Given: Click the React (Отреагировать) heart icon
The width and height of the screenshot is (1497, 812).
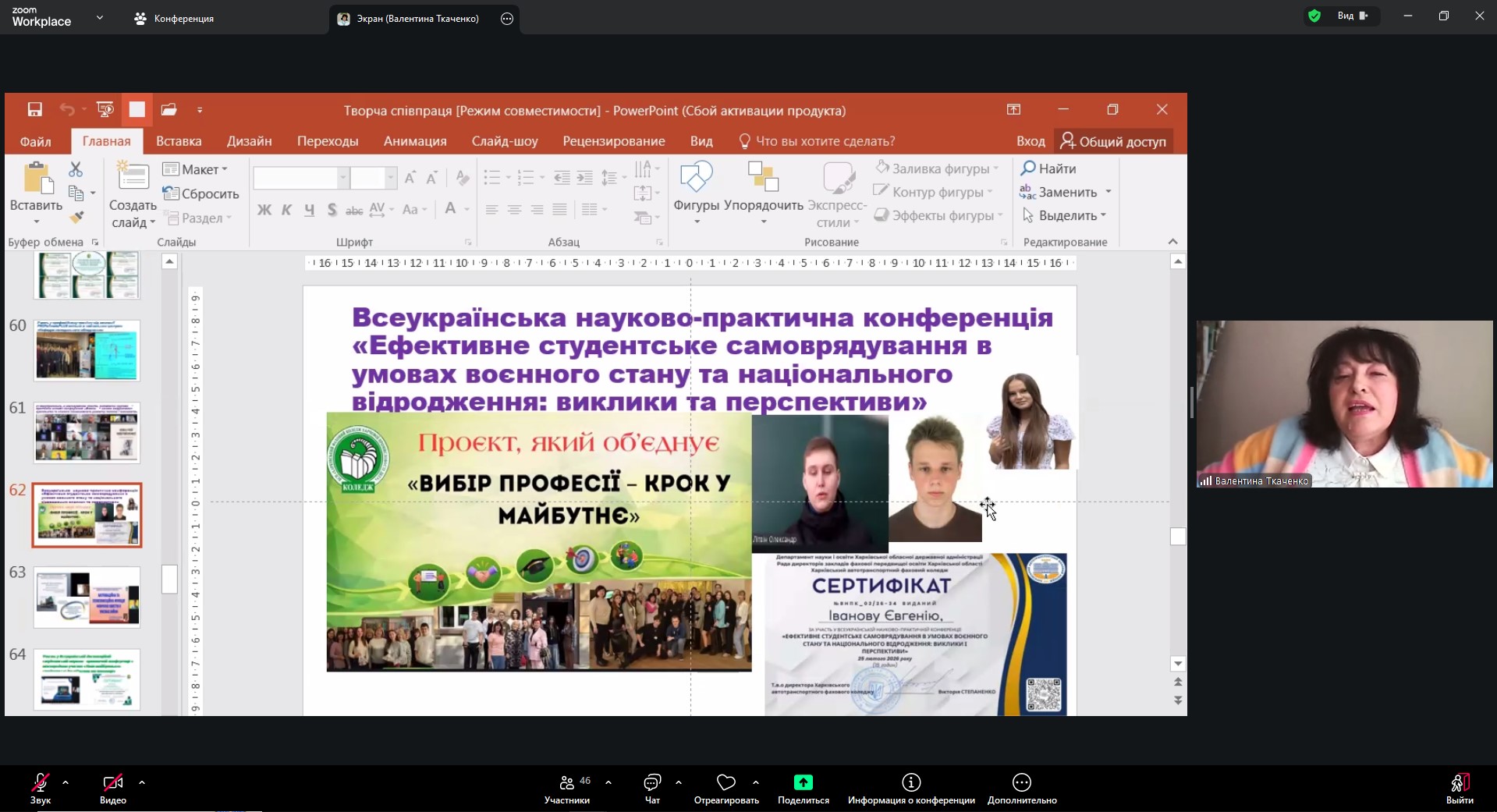Looking at the screenshot, I should (726, 782).
